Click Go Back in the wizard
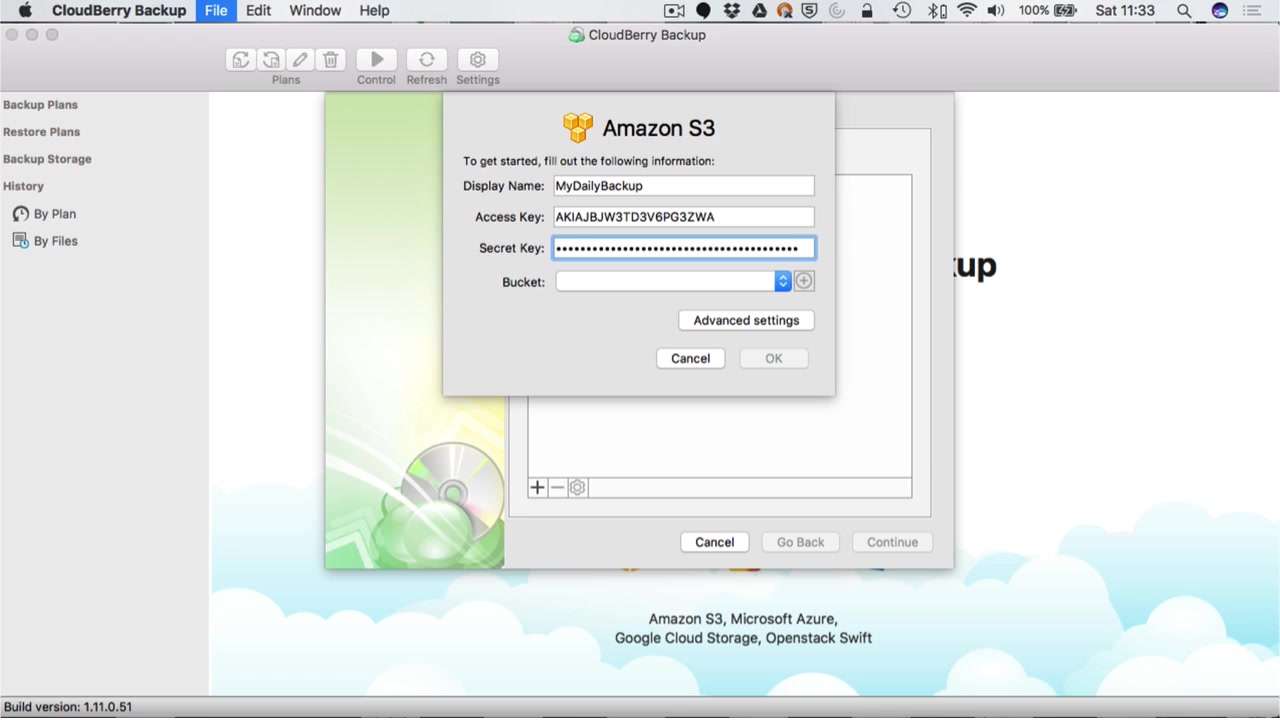This screenshot has width=1280, height=720. click(x=801, y=542)
